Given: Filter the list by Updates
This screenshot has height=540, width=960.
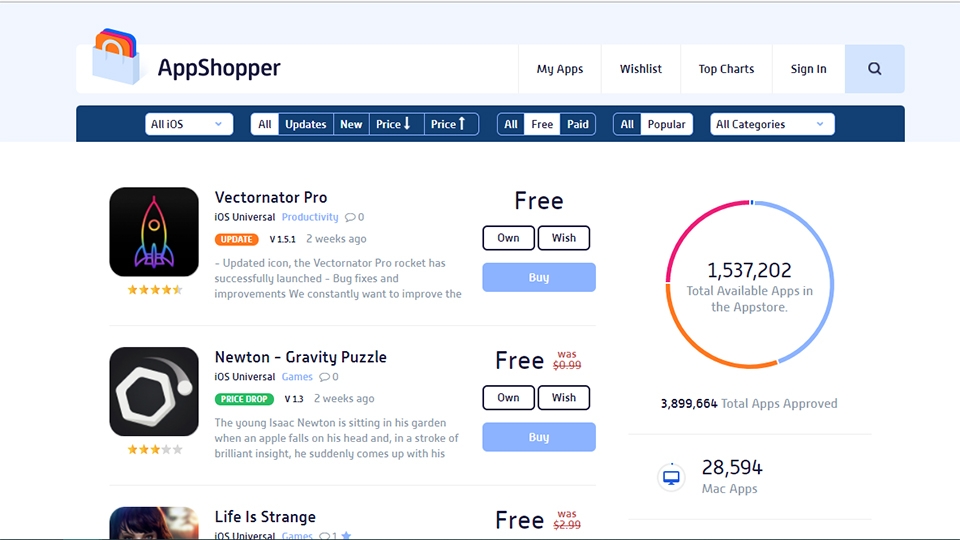Looking at the screenshot, I should tap(306, 124).
